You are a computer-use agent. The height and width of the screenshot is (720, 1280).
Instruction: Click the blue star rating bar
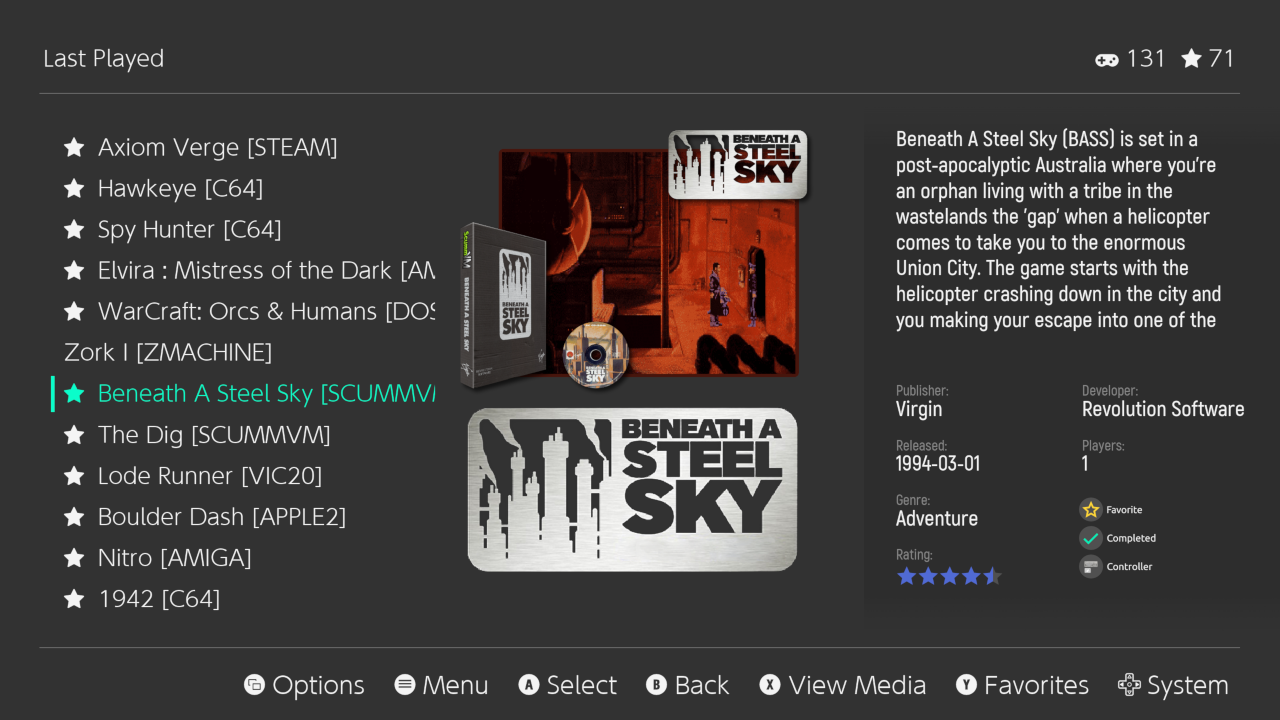pos(948,576)
